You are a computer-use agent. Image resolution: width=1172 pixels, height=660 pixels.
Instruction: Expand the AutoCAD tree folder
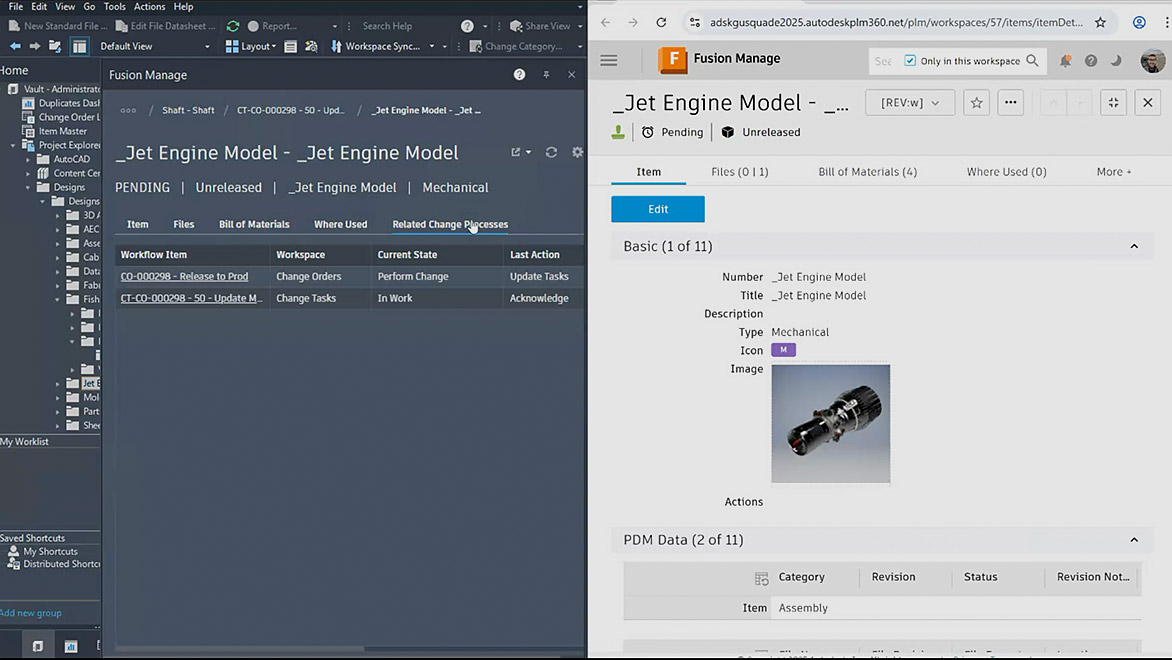tap(28, 159)
